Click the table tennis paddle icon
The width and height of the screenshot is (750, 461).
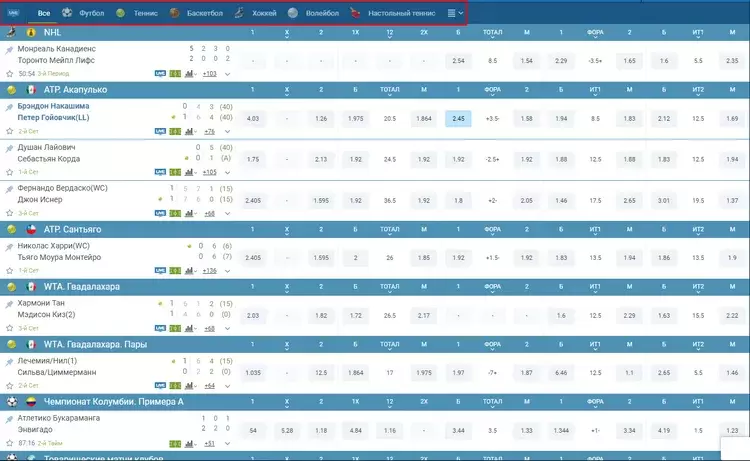(354, 13)
